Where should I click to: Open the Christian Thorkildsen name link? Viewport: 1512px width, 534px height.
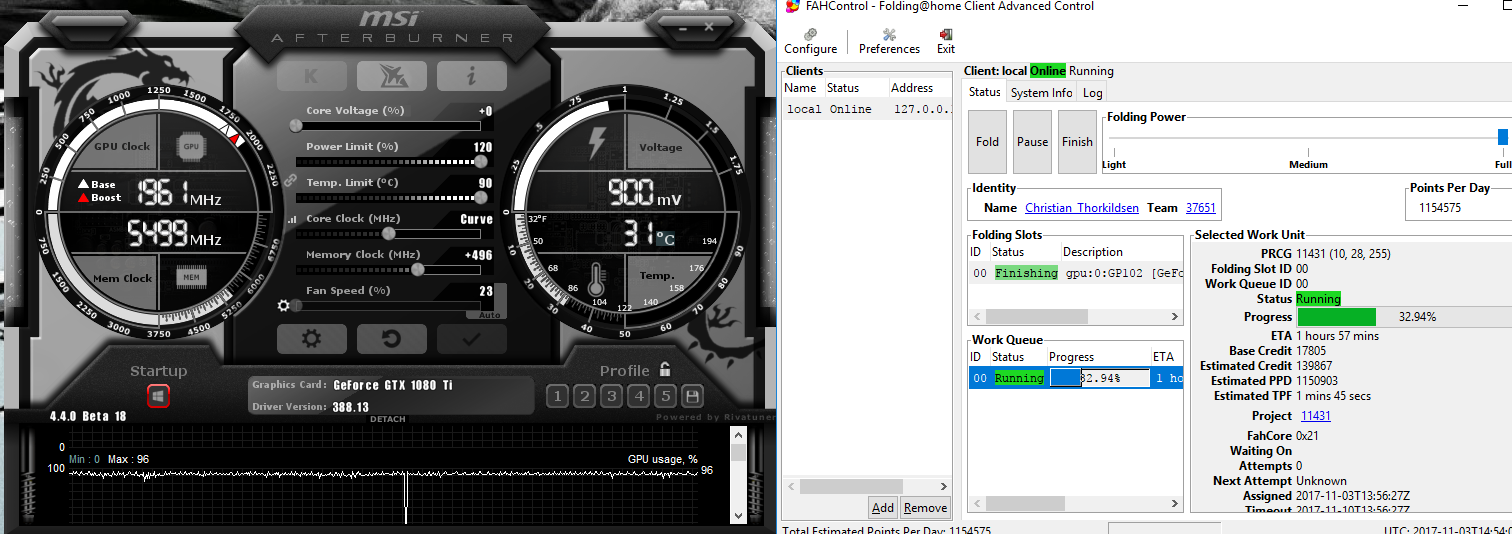tap(1082, 208)
